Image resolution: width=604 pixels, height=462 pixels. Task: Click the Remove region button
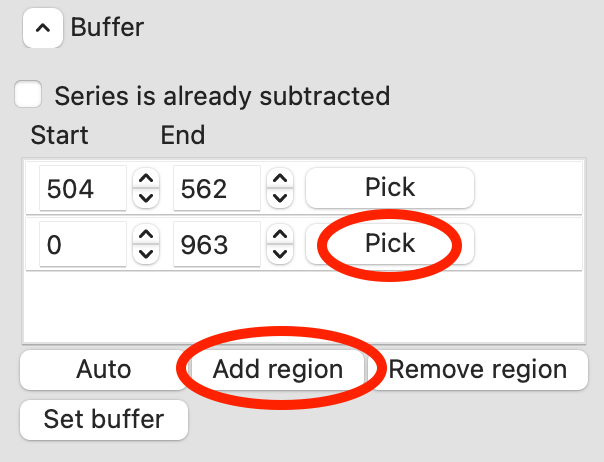pyautogui.click(x=477, y=370)
